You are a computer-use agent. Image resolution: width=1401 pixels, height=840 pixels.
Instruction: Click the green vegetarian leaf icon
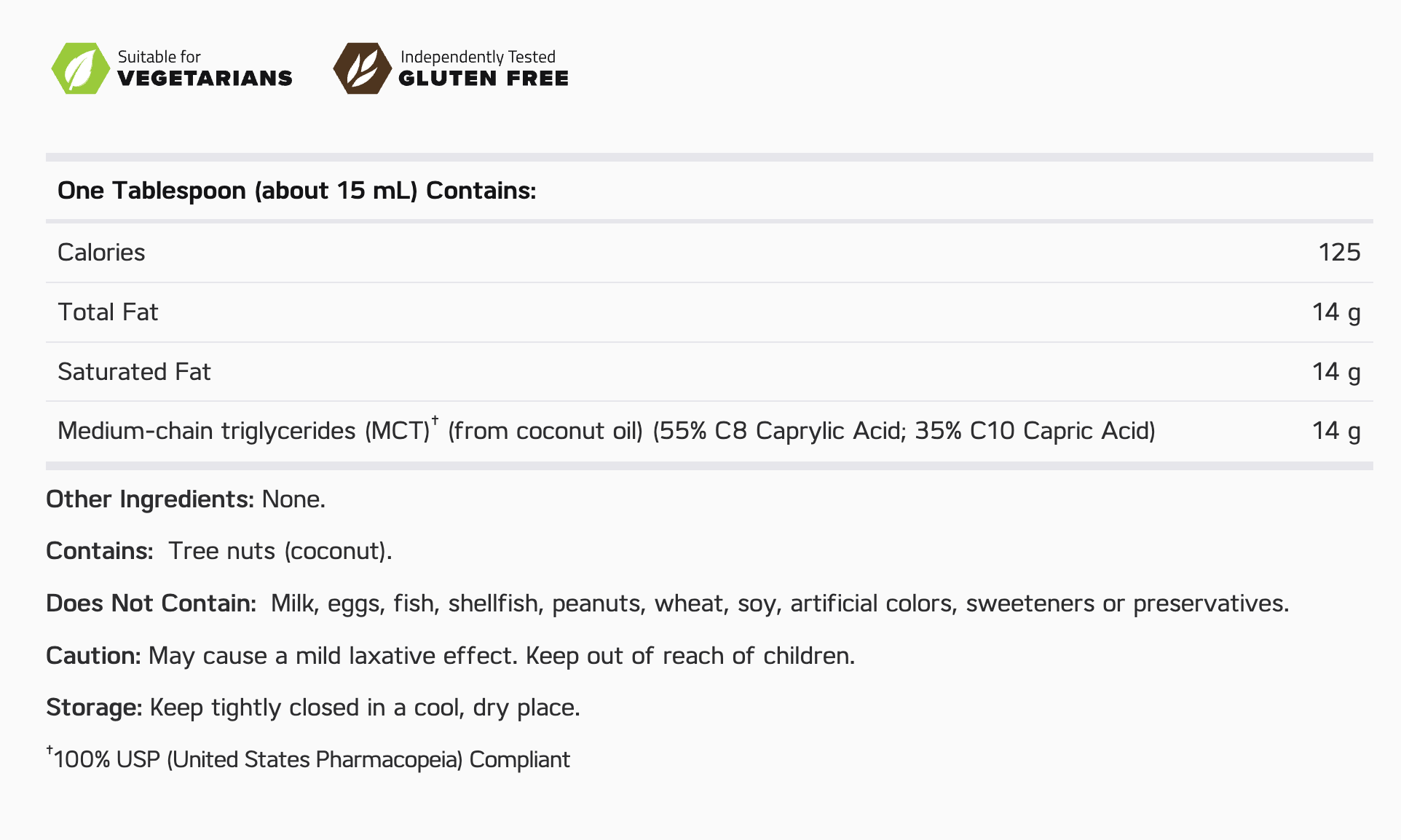pyautogui.click(x=80, y=68)
